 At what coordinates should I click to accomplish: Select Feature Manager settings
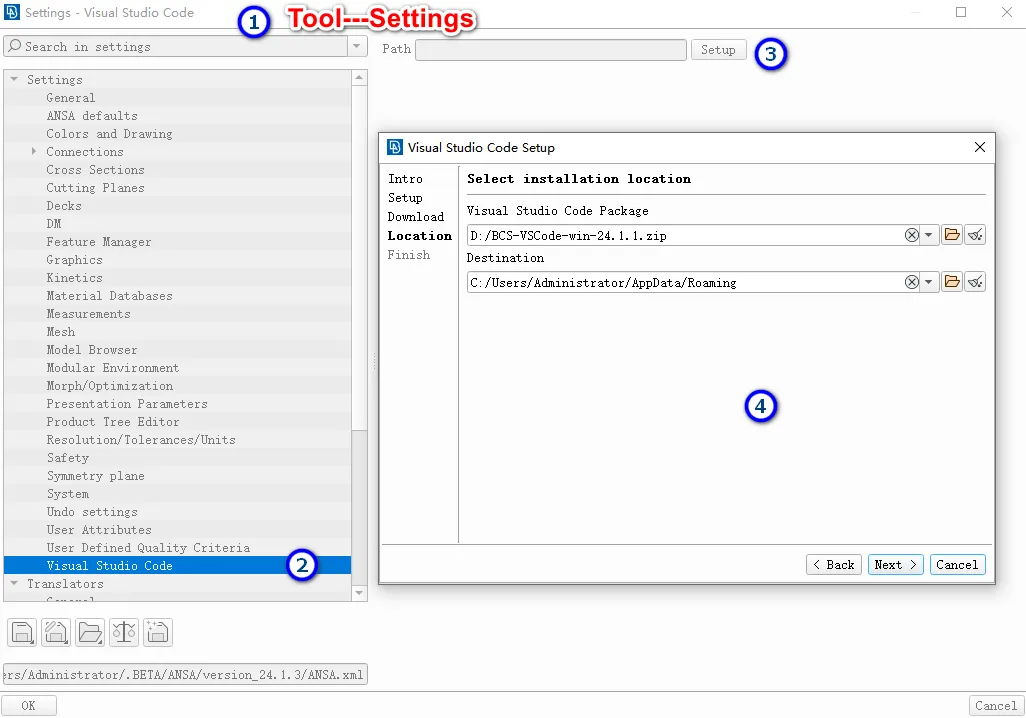[x=99, y=242]
